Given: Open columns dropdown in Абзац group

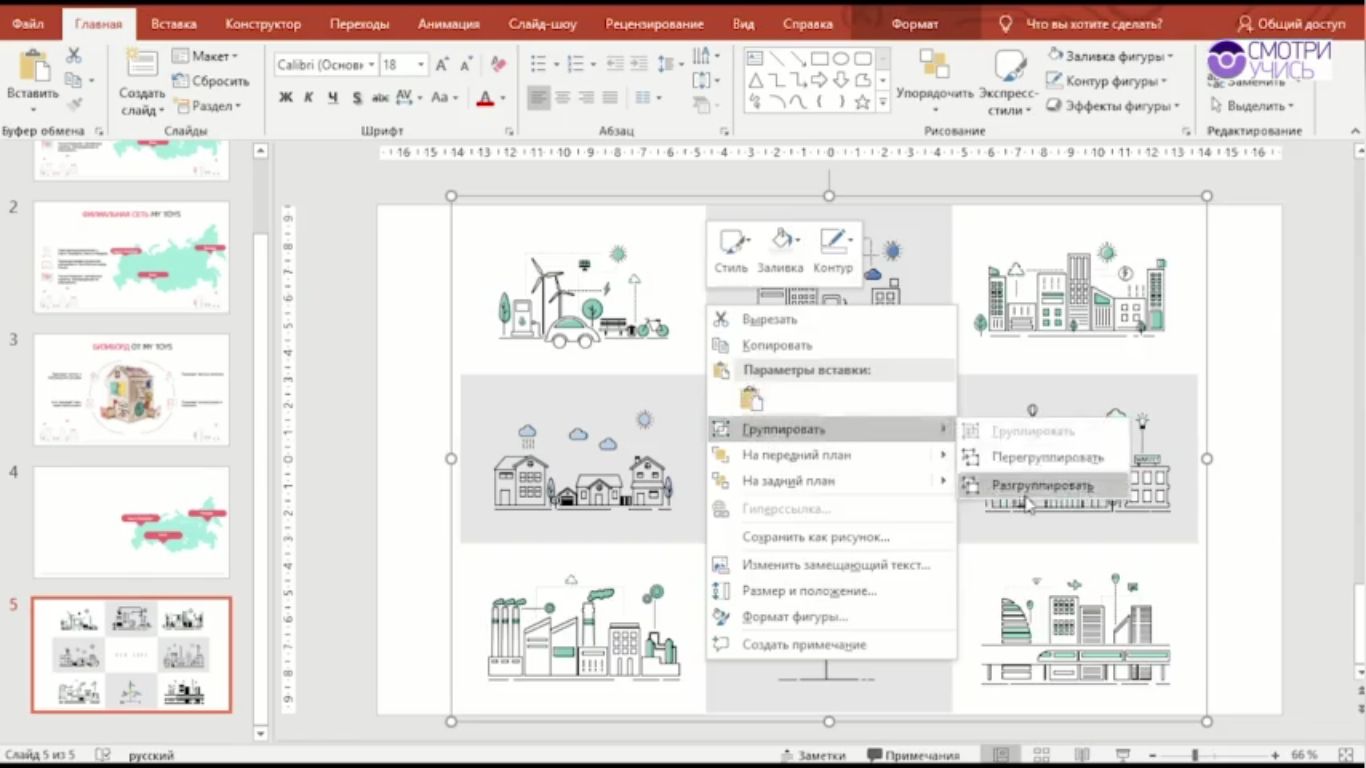Looking at the screenshot, I should click(647, 97).
